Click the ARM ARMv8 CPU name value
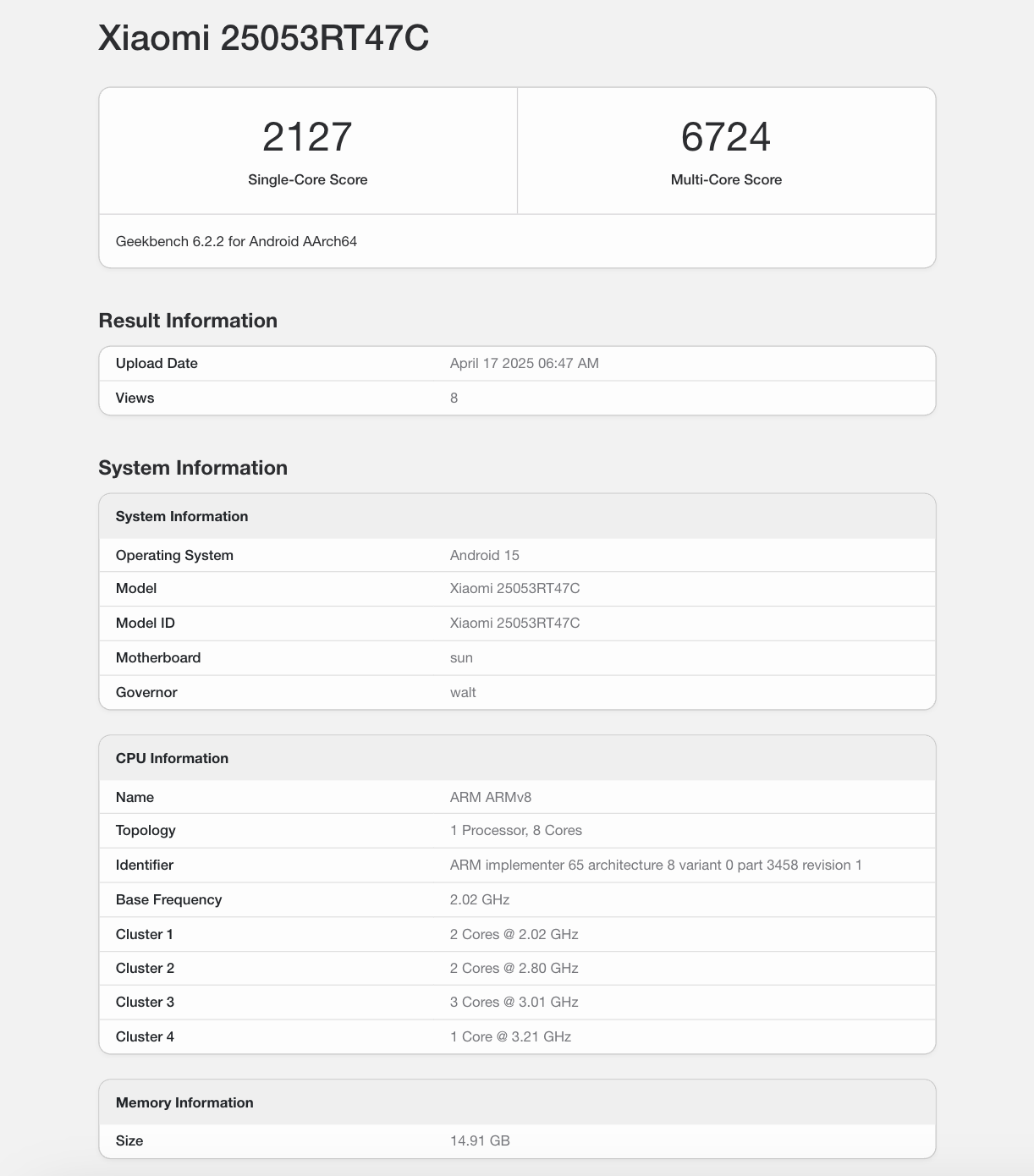The image size is (1034, 1176). tap(490, 797)
